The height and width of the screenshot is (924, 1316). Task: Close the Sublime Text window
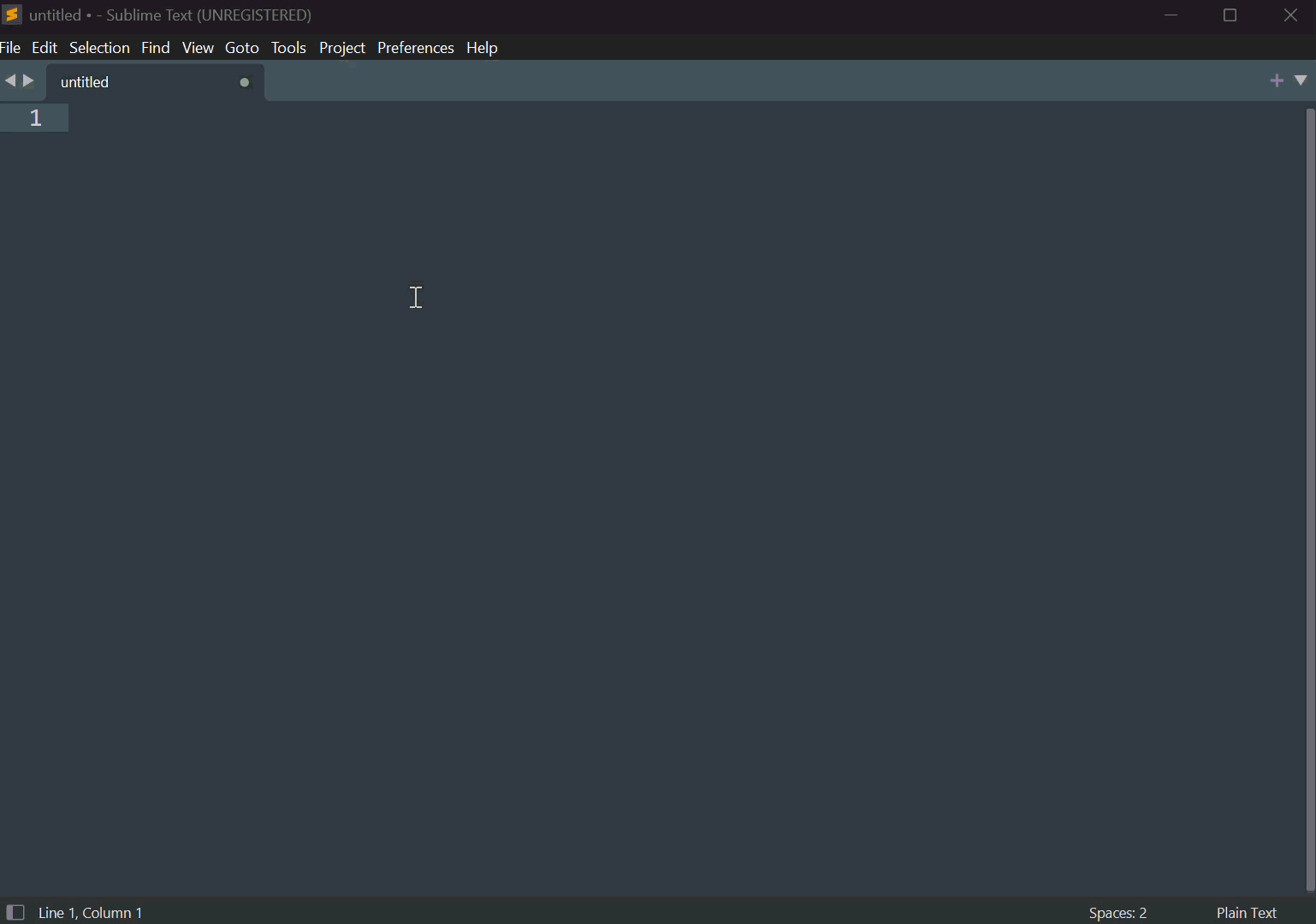pyautogui.click(x=1290, y=15)
